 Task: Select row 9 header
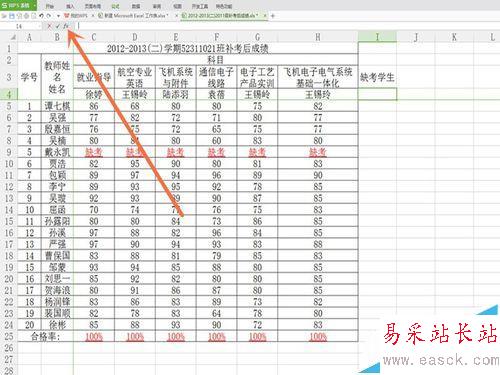tap(9, 152)
